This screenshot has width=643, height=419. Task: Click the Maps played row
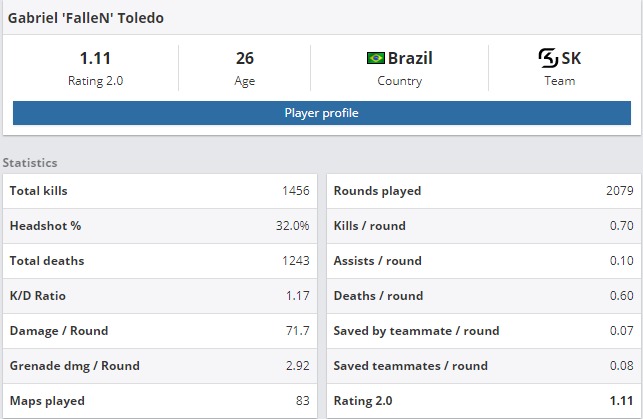(160, 401)
